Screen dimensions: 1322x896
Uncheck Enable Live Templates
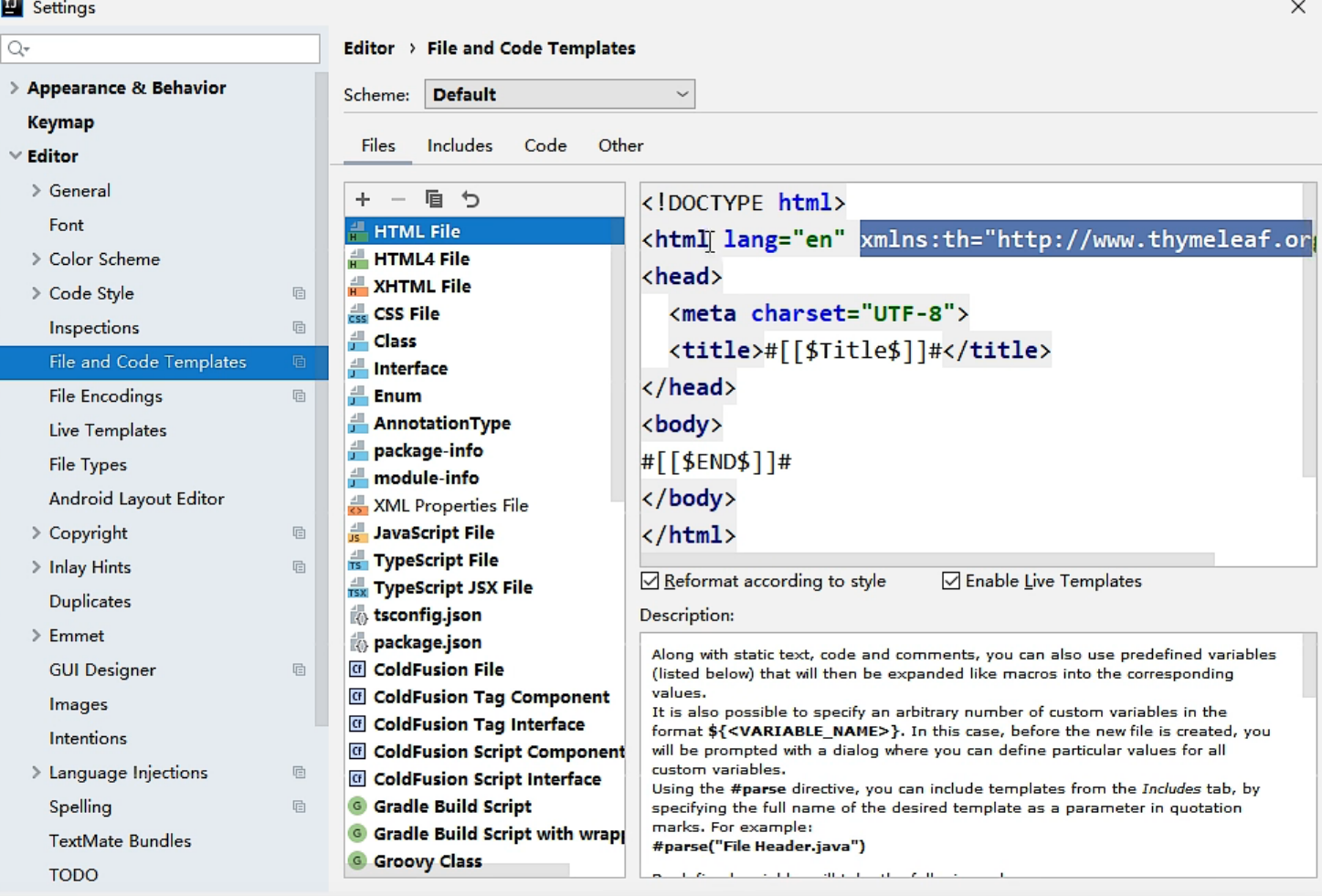tap(951, 581)
